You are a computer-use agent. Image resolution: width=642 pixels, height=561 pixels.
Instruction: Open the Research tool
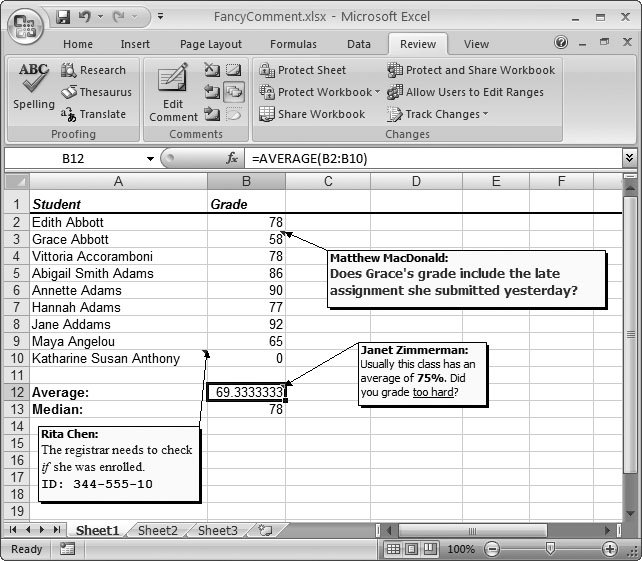[x=93, y=70]
